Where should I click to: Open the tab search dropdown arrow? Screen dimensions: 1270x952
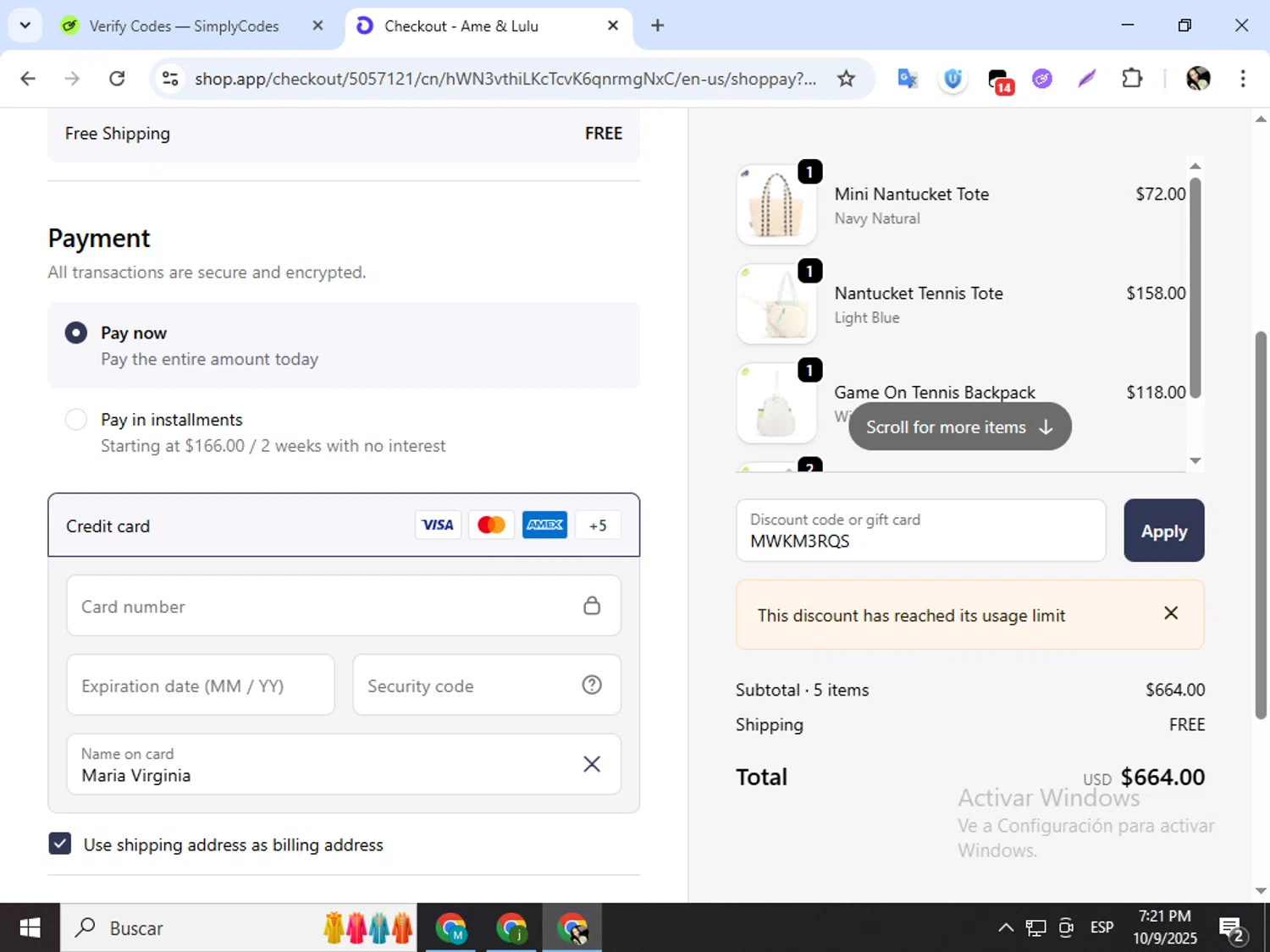[x=25, y=25]
